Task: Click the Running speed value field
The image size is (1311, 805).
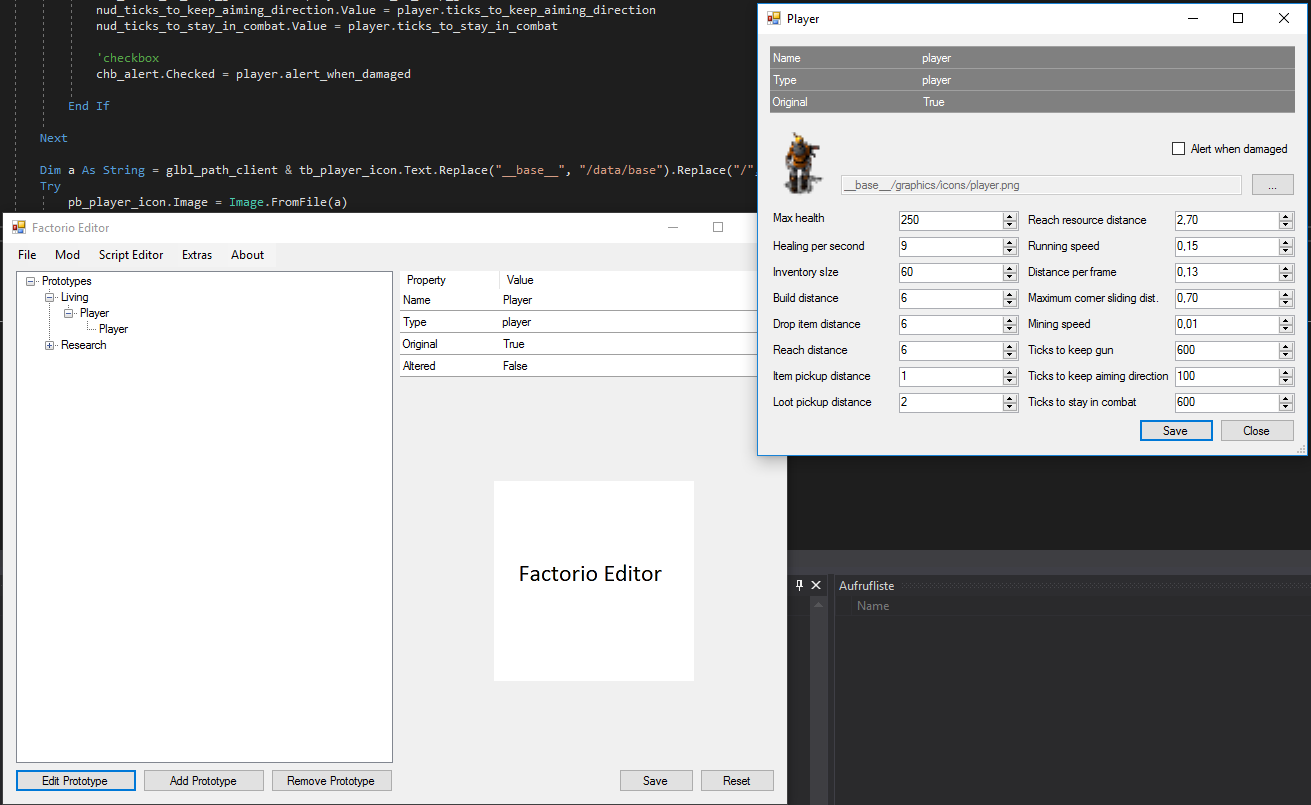Action: (x=1226, y=246)
